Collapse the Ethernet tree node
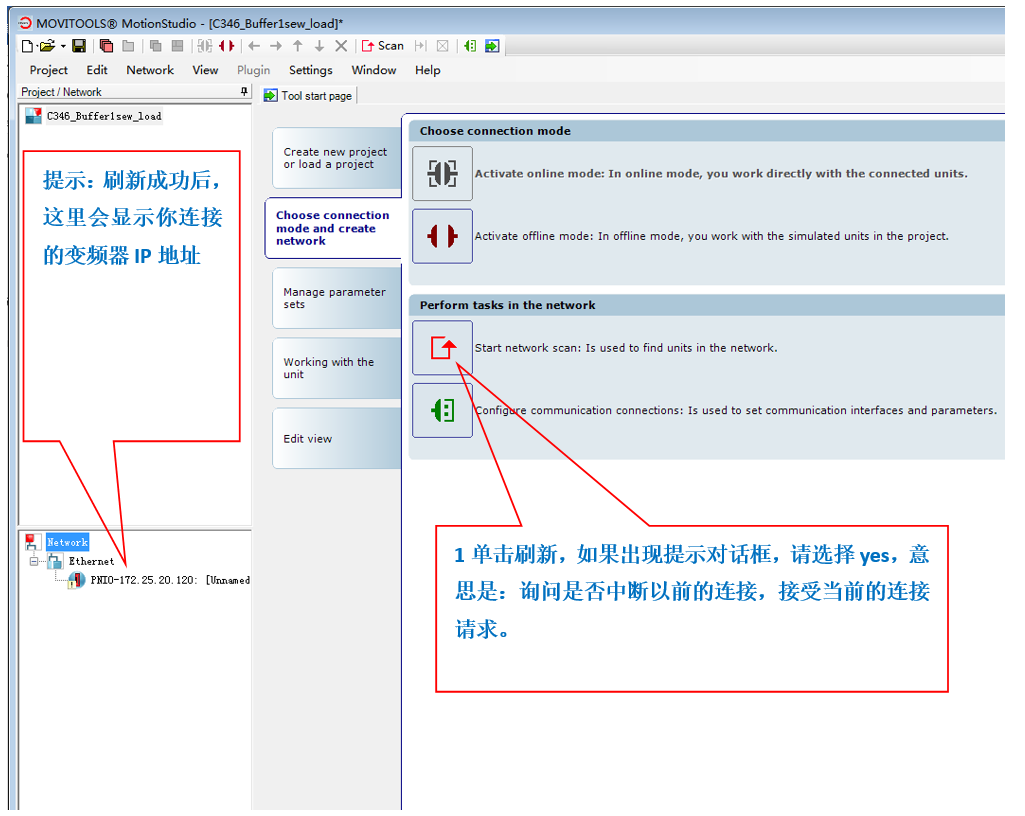This screenshot has height=816, width=1025. point(34,561)
